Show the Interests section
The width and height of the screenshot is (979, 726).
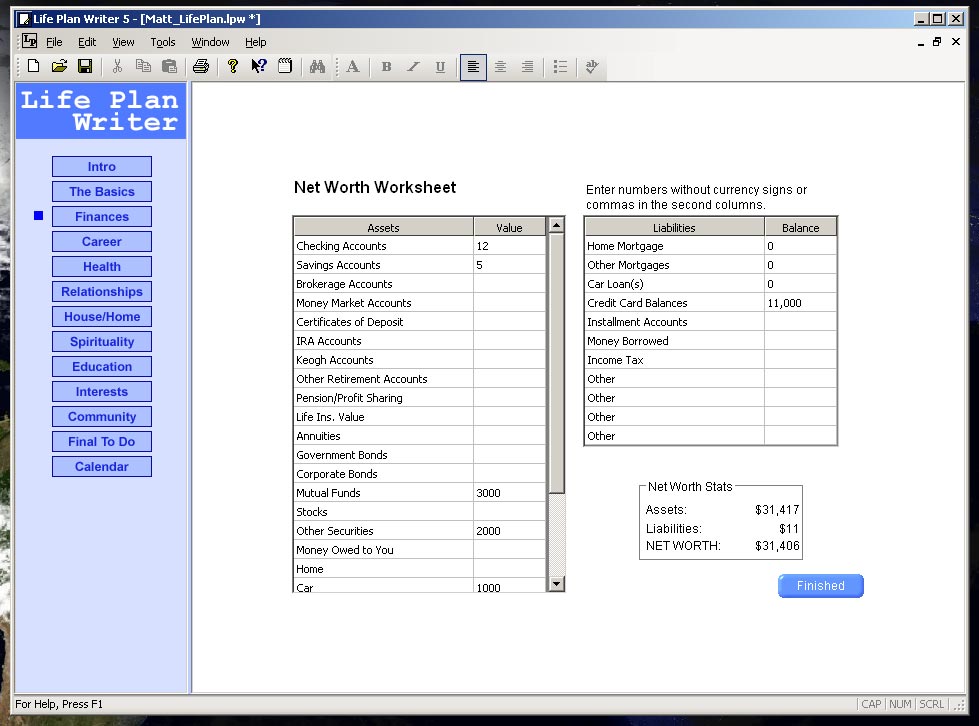(x=102, y=391)
